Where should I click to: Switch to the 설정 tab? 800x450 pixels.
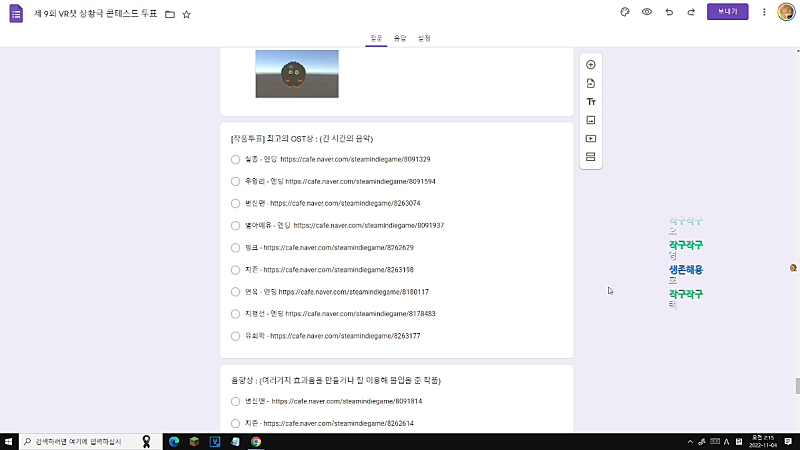[424, 38]
